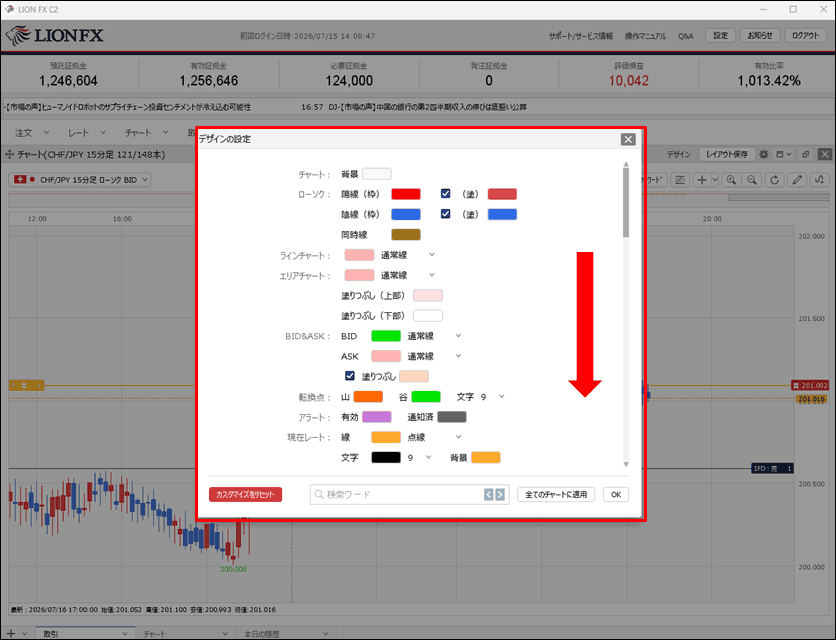Zoom out the chart with magnifier minus
This screenshot has height=640, width=836.
pyautogui.click(x=752, y=180)
